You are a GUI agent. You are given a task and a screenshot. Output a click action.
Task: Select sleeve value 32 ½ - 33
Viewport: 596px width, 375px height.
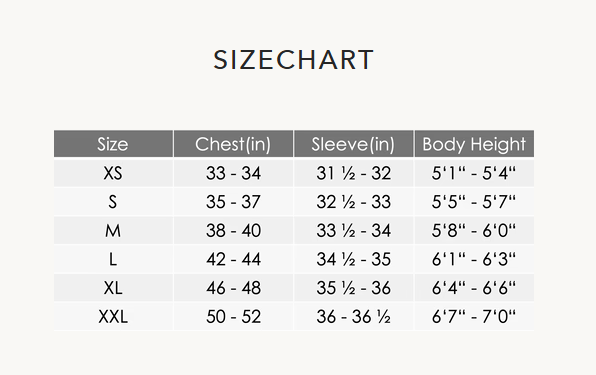click(353, 202)
